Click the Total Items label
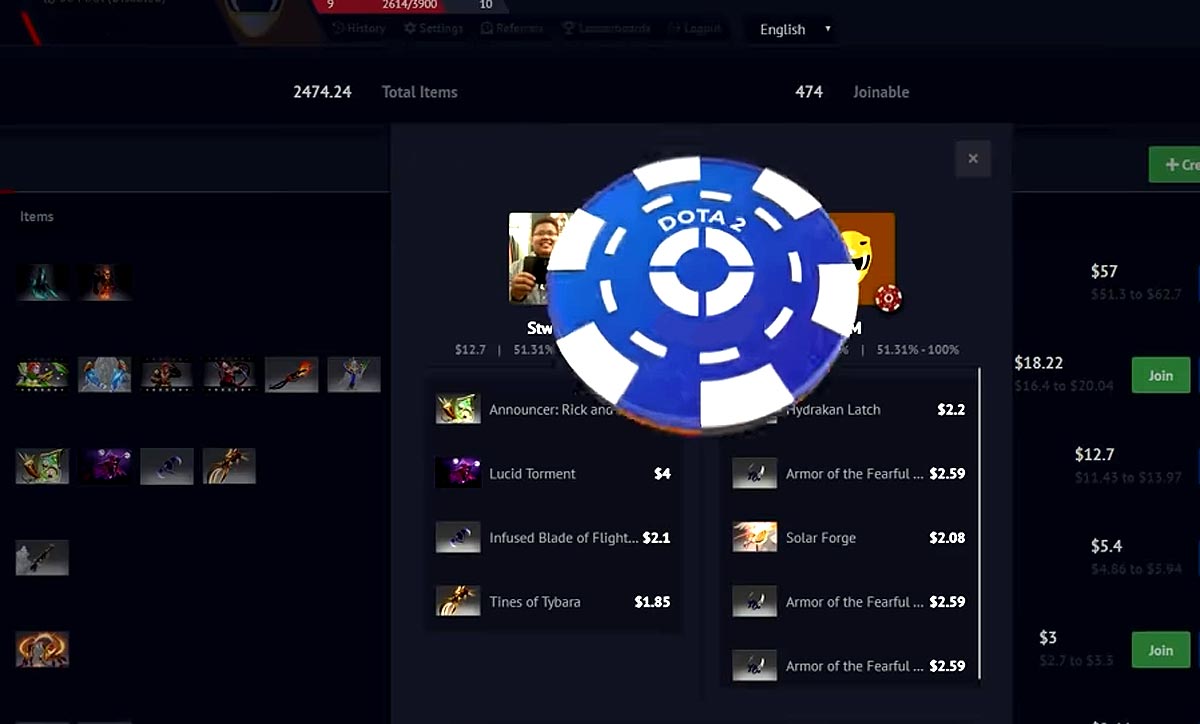1200x724 pixels. click(419, 92)
